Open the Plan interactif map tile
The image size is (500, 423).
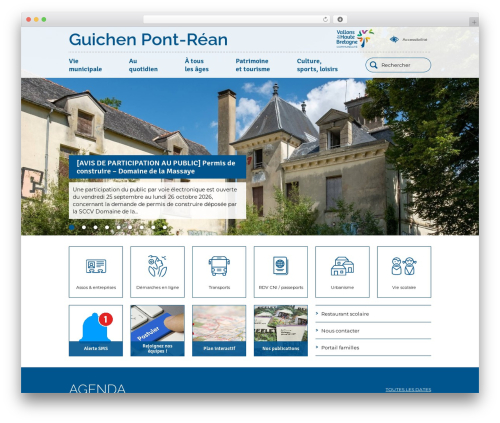tap(219, 330)
